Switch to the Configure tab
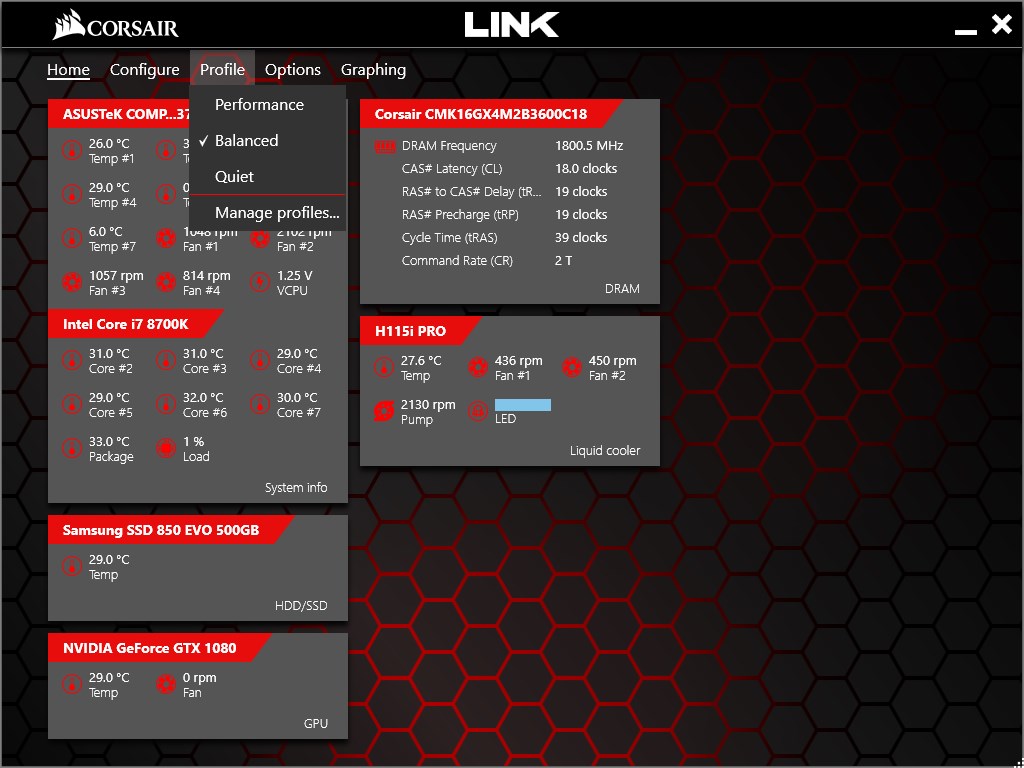This screenshot has width=1024, height=768. coord(144,69)
